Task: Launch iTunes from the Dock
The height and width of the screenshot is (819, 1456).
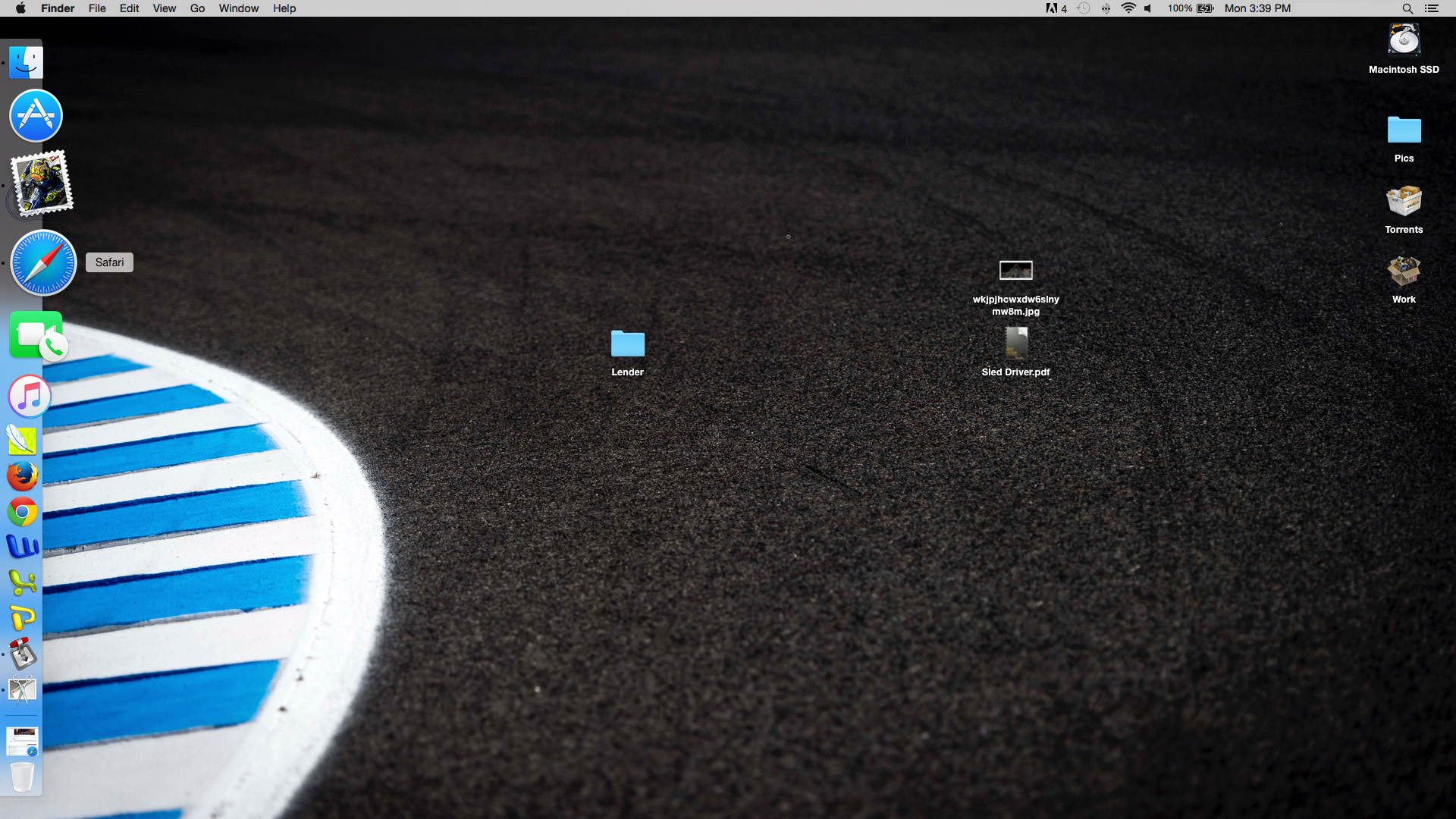Action: [30, 396]
